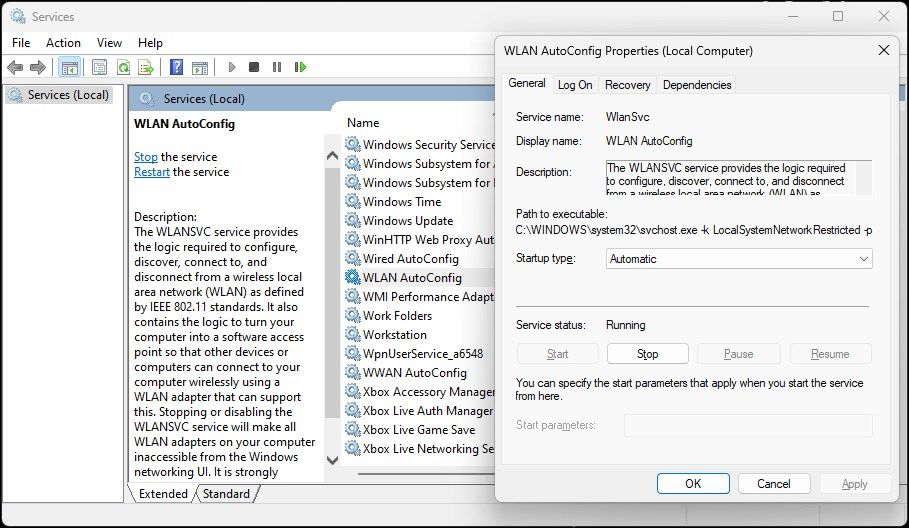Click the Refresh toolbar icon
This screenshot has width=909, height=528.
[123, 68]
